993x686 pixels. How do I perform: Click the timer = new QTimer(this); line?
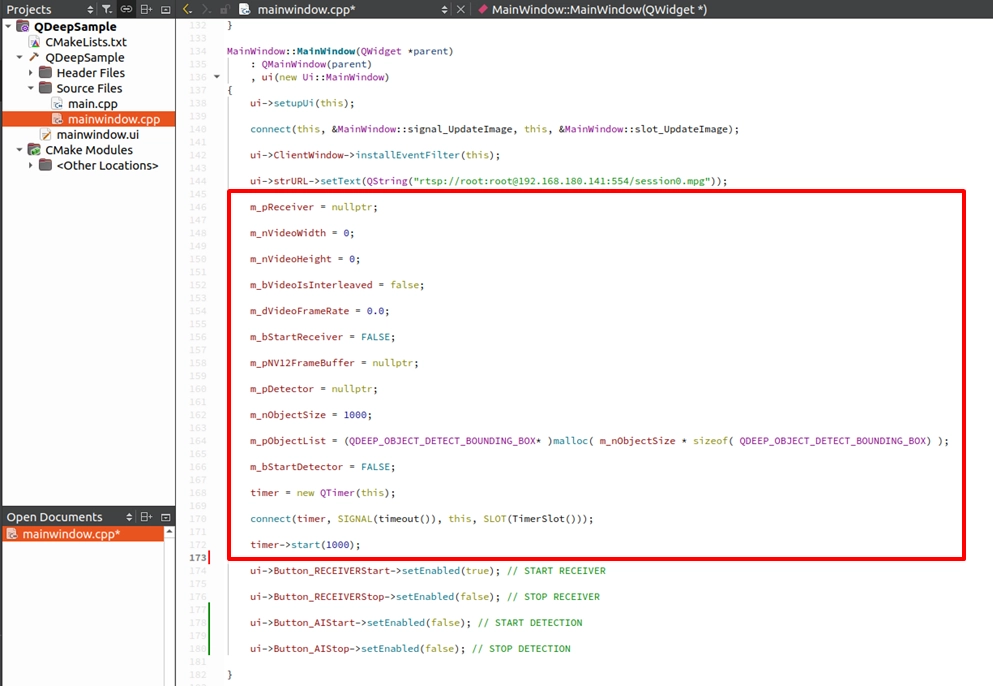click(x=322, y=492)
